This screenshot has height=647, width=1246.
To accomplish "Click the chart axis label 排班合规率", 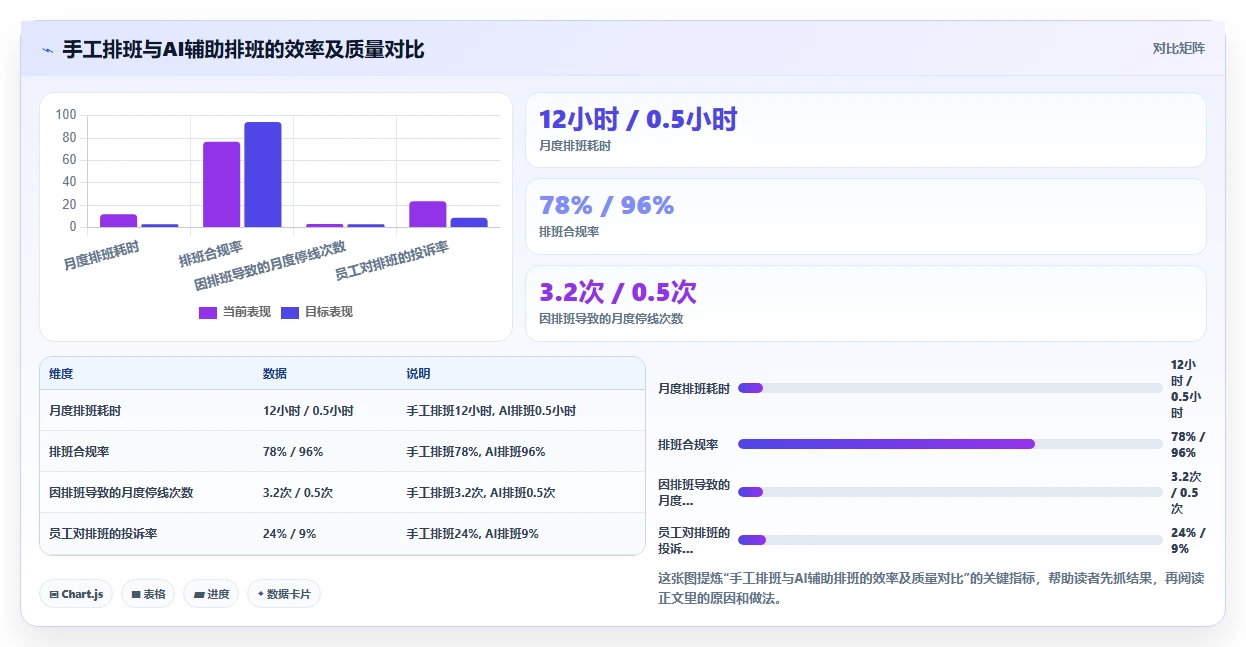I will click(x=211, y=253).
